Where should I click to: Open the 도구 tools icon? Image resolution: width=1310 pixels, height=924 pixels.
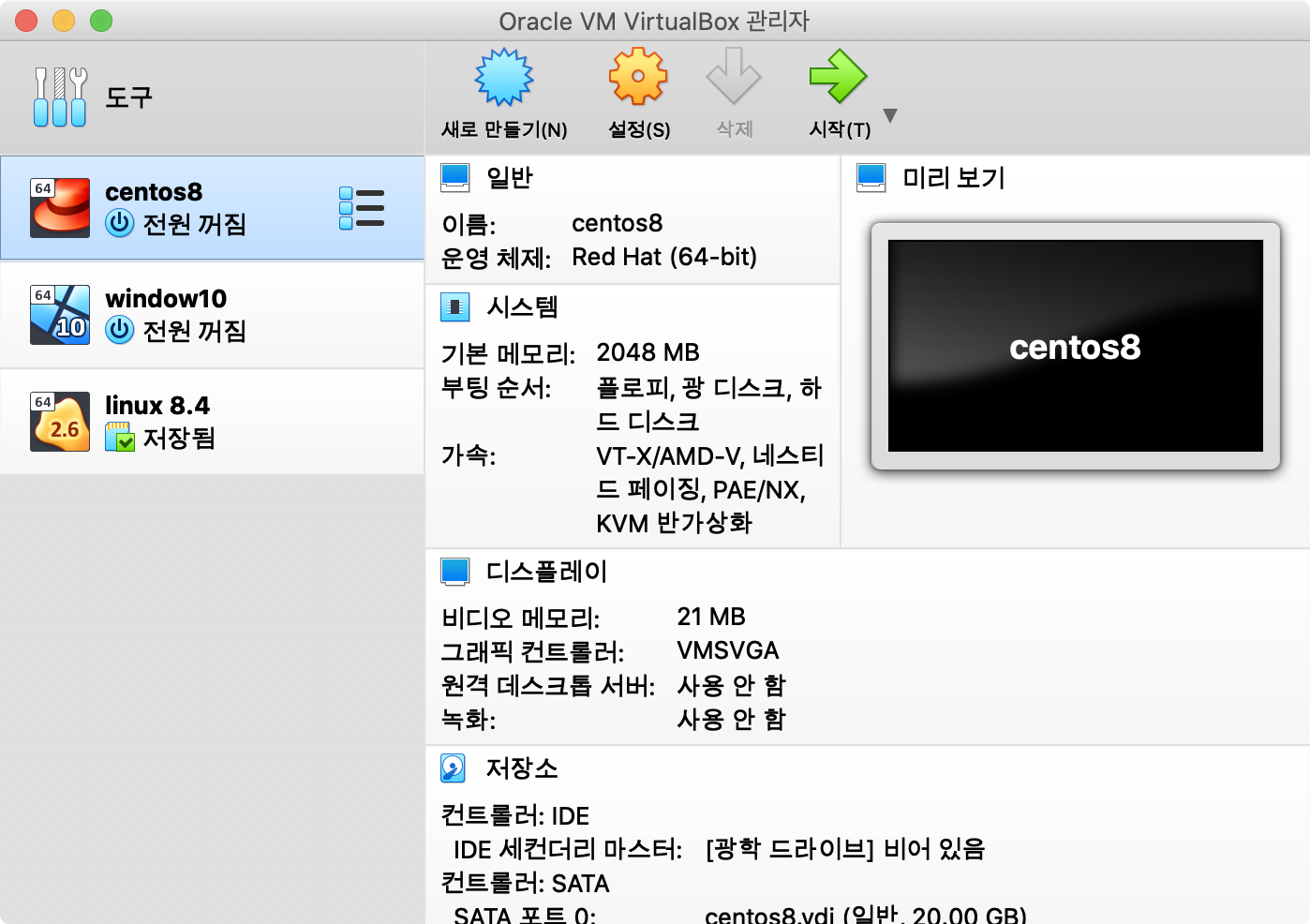point(60,97)
